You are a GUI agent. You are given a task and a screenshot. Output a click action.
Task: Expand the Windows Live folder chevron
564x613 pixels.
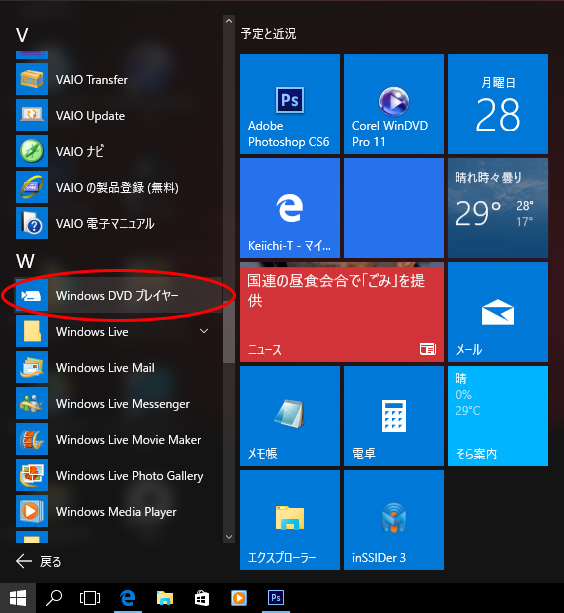coord(204,331)
